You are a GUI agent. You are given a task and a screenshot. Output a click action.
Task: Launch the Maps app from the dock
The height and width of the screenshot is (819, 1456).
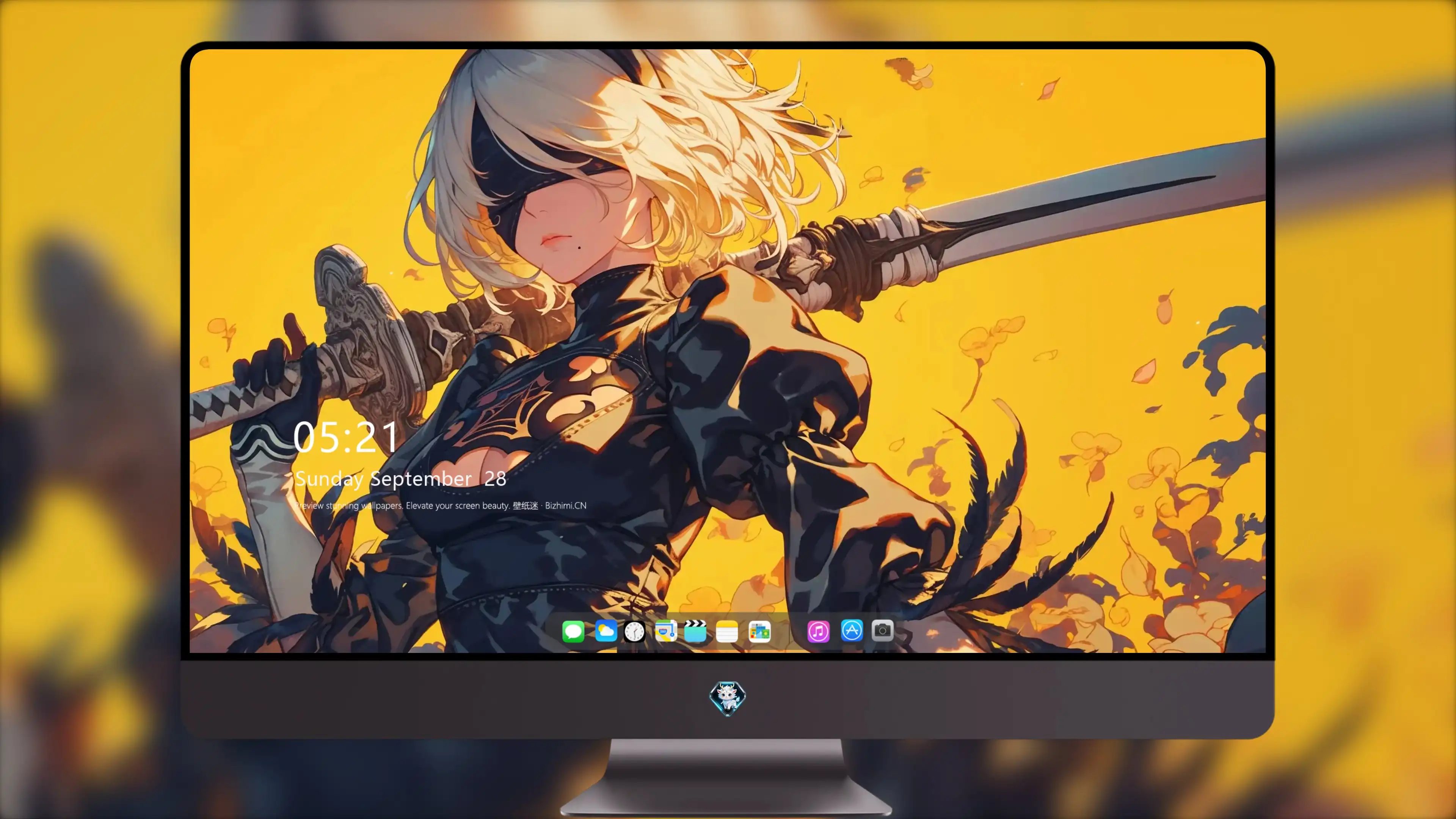point(666,631)
